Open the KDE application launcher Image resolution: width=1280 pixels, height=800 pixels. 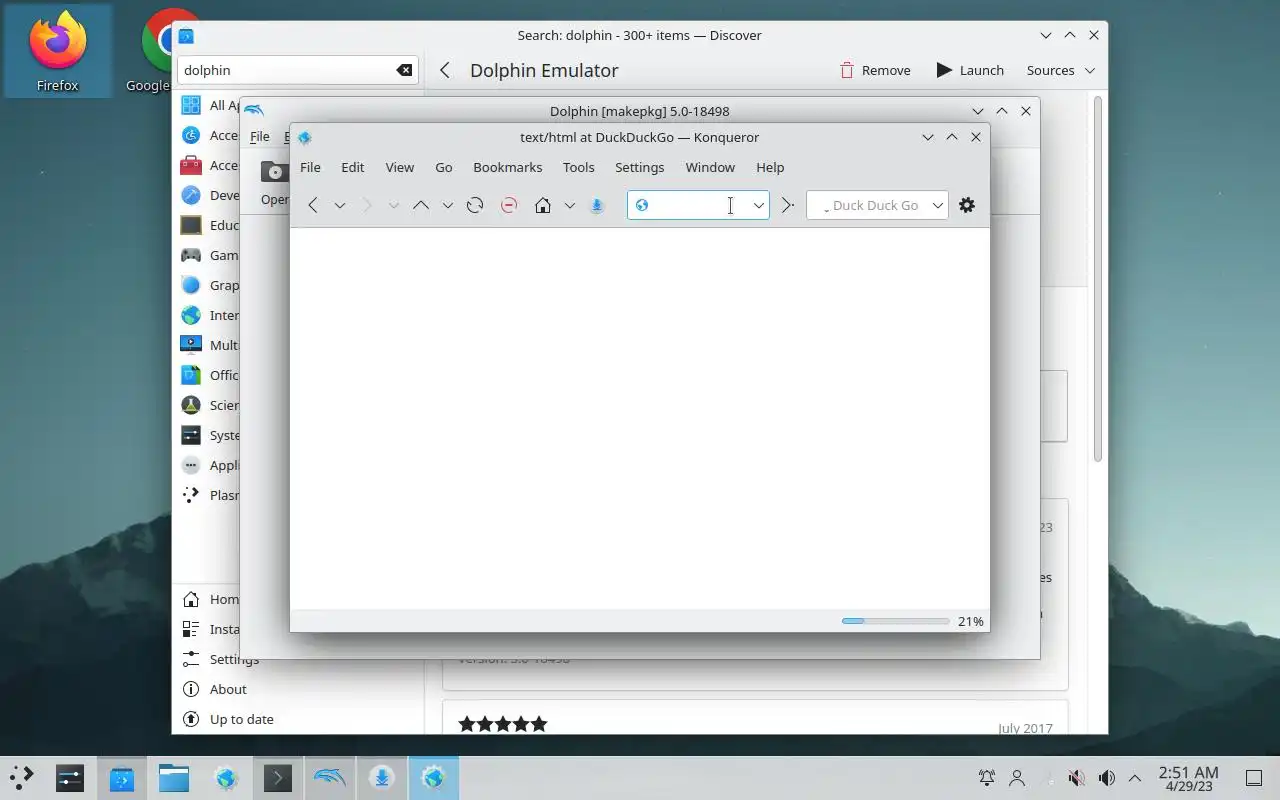pyautogui.click(x=21, y=778)
